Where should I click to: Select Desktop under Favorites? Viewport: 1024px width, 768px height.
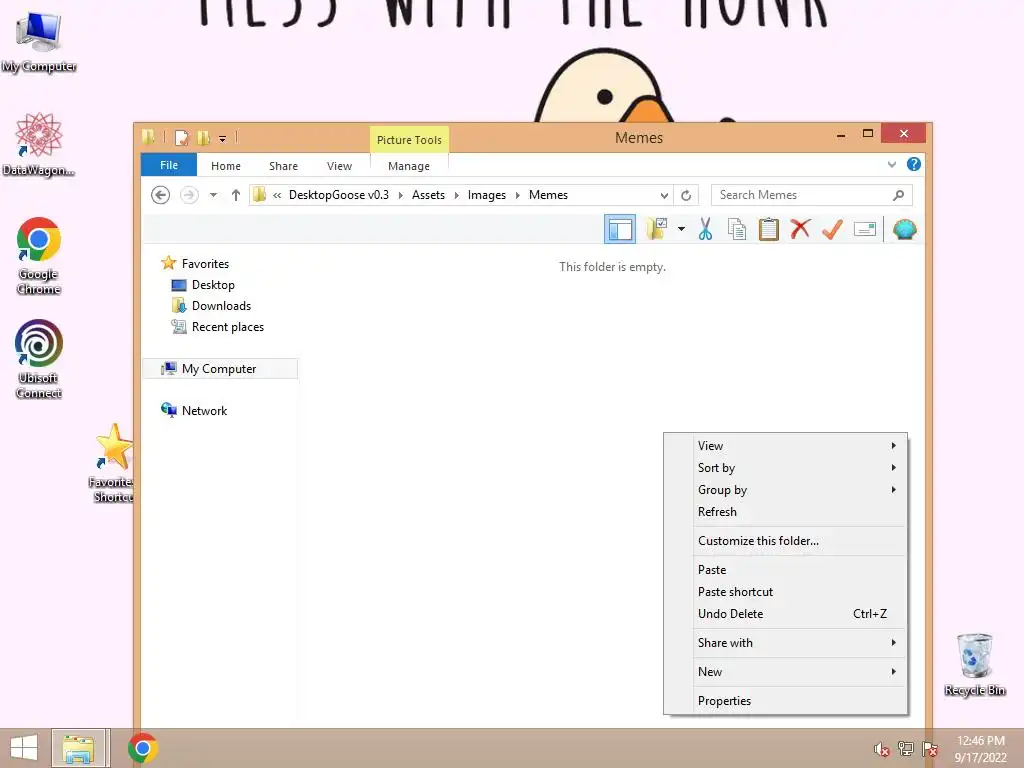pos(213,285)
